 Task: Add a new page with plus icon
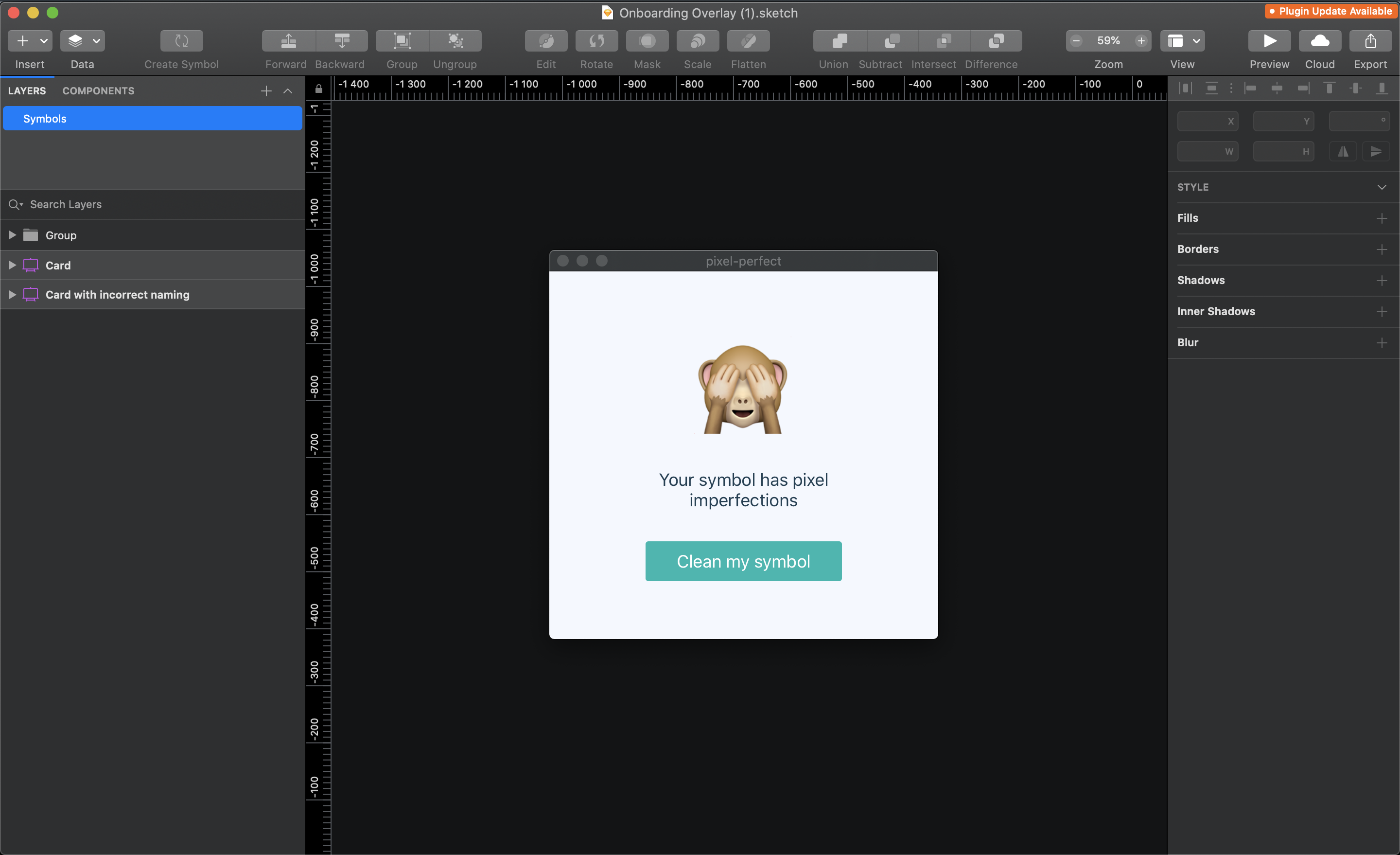coord(266,91)
